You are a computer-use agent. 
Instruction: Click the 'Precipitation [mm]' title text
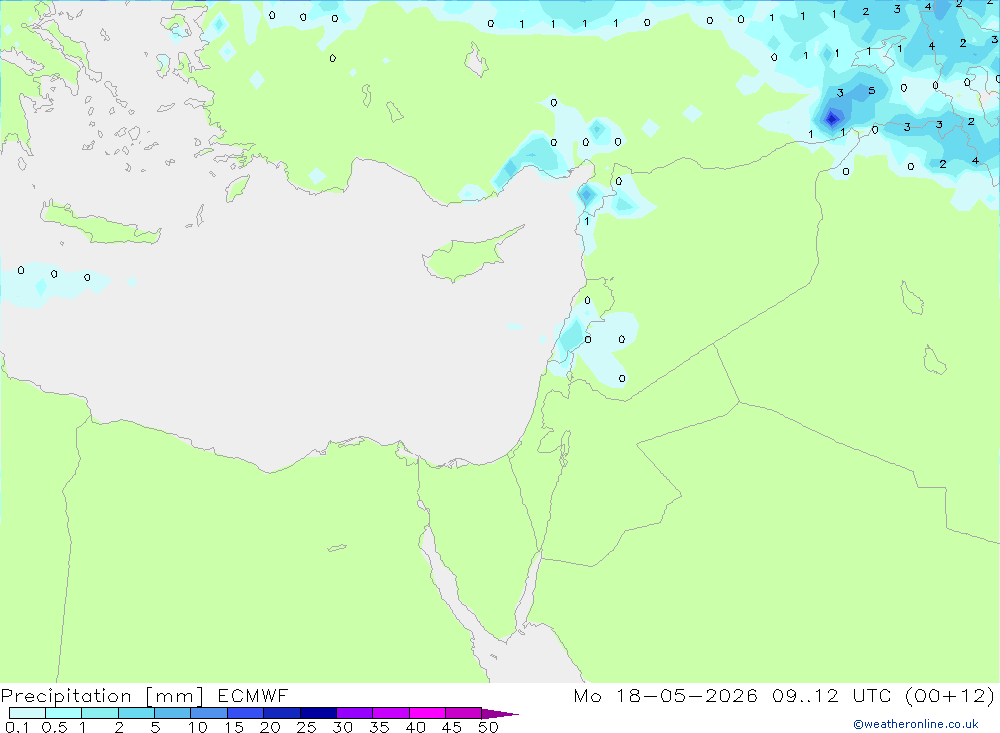[x=102, y=696]
